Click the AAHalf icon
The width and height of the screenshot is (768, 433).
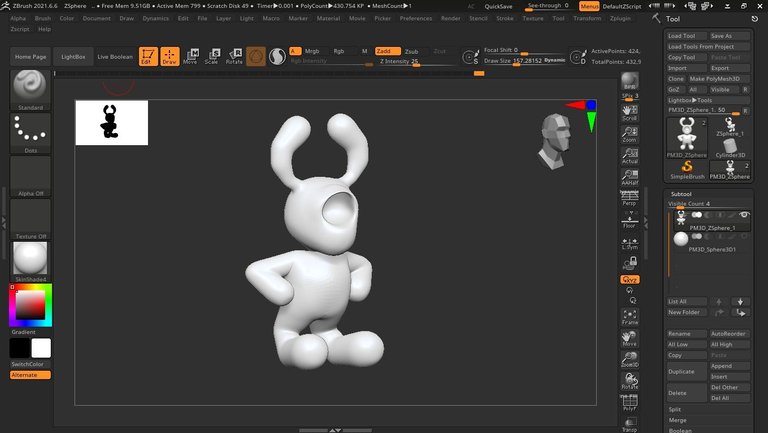[x=629, y=177]
